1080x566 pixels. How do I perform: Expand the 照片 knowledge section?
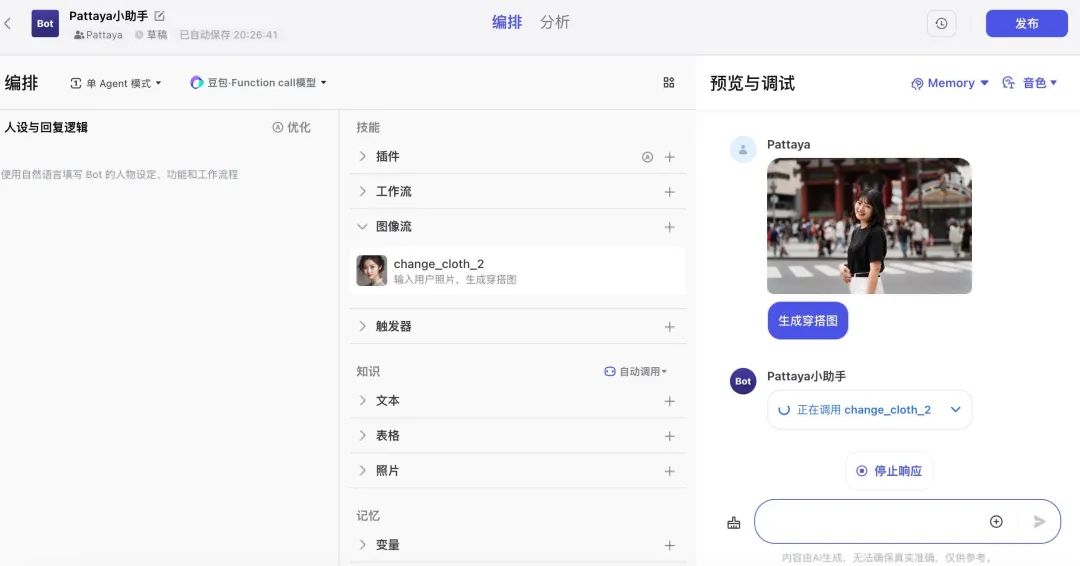pyautogui.click(x=362, y=471)
